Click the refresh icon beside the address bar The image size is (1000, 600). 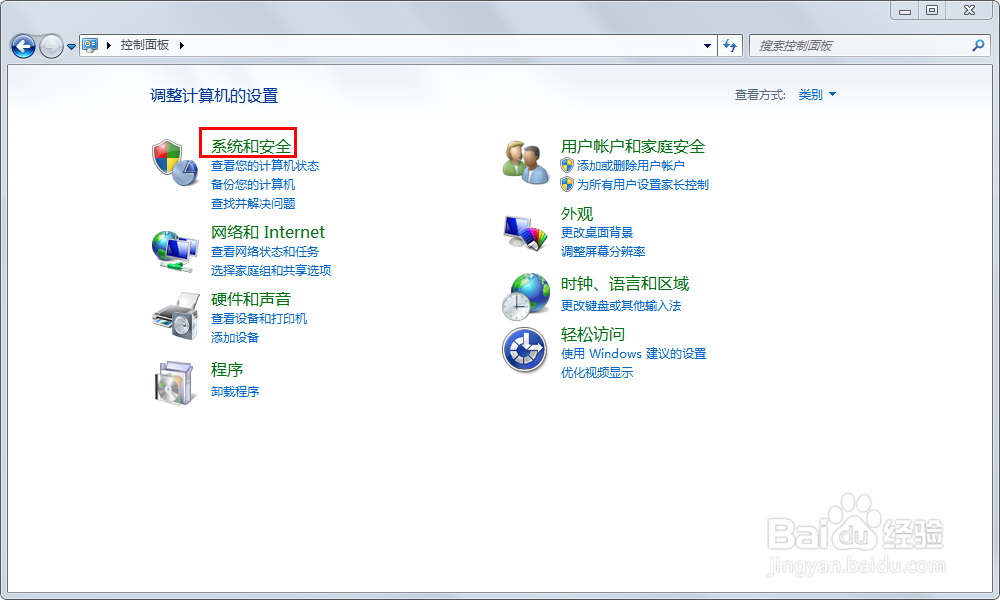click(729, 45)
